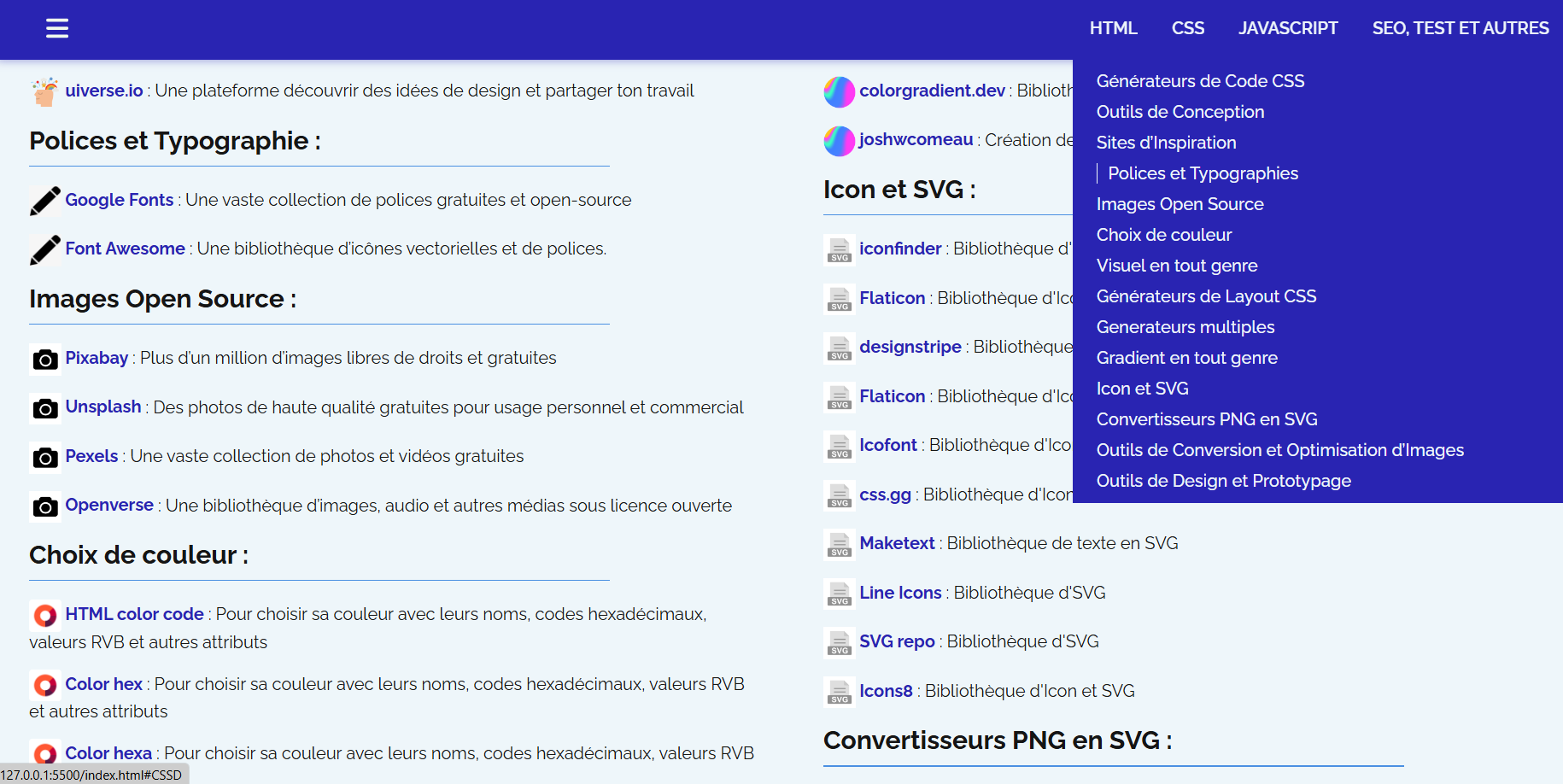Open the hamburger menu icon
Screen dimensions: 1563x784
coord(57,29)
